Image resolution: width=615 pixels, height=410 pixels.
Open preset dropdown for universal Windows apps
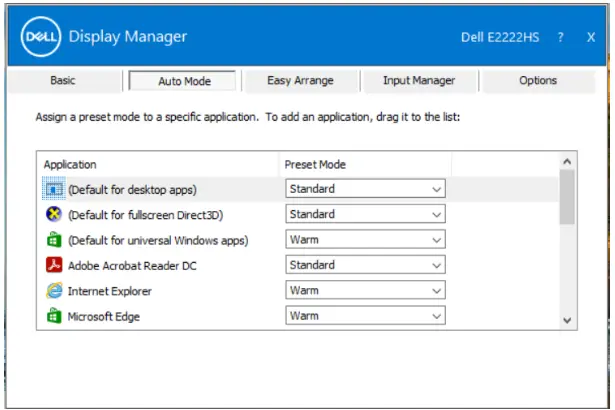point(366,240)
